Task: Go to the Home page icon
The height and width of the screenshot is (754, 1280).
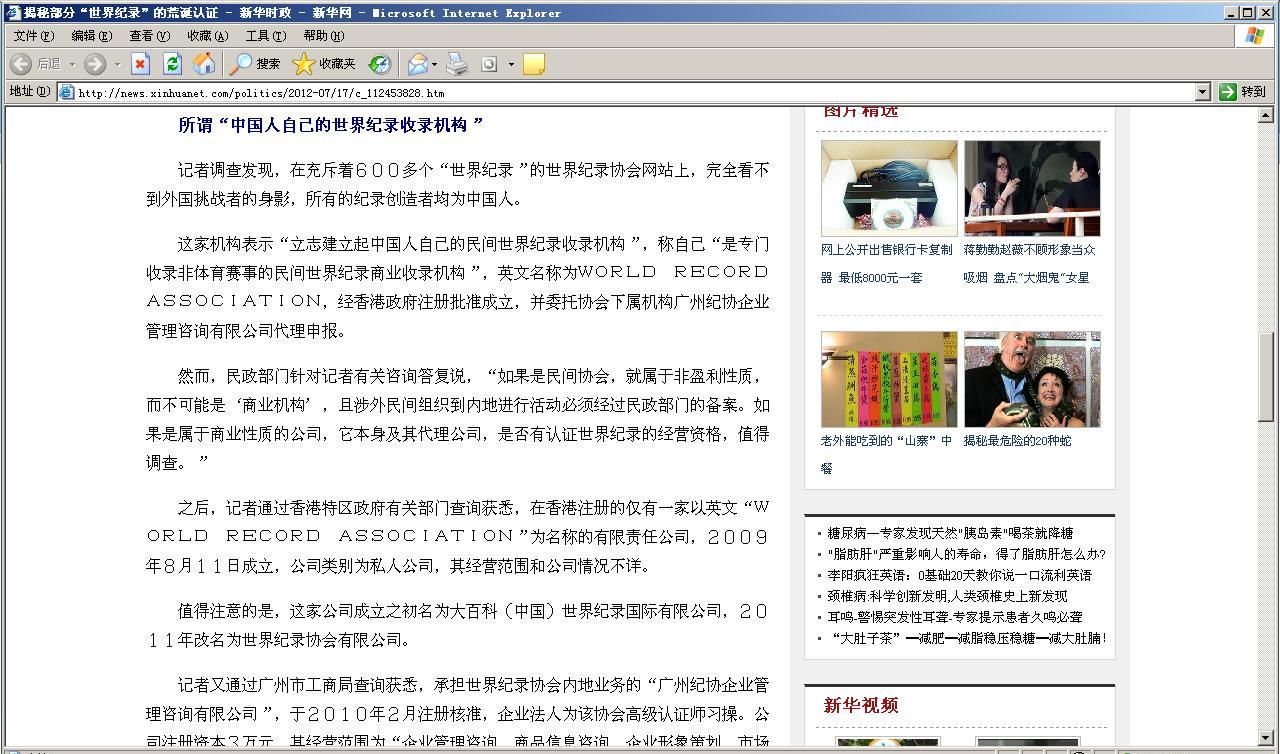Action: click(204, 64)
